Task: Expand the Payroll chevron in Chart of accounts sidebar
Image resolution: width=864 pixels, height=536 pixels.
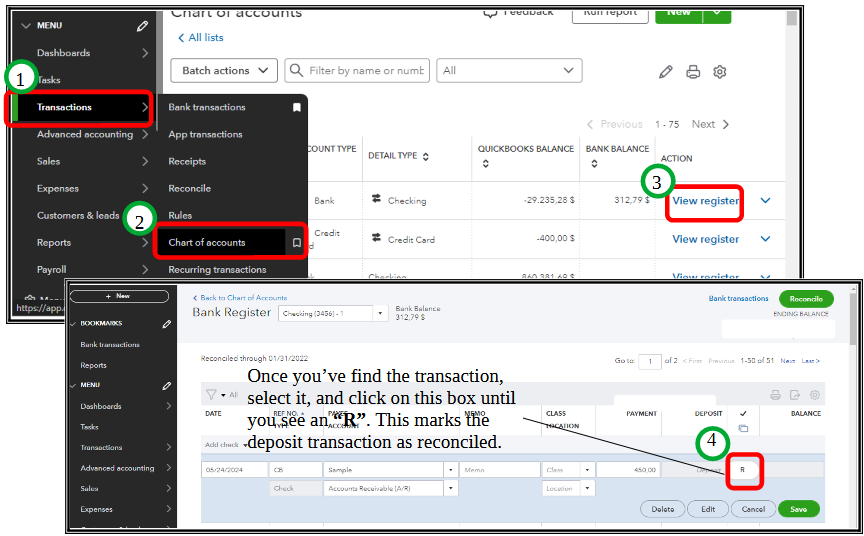Action: tap(145, 269)
